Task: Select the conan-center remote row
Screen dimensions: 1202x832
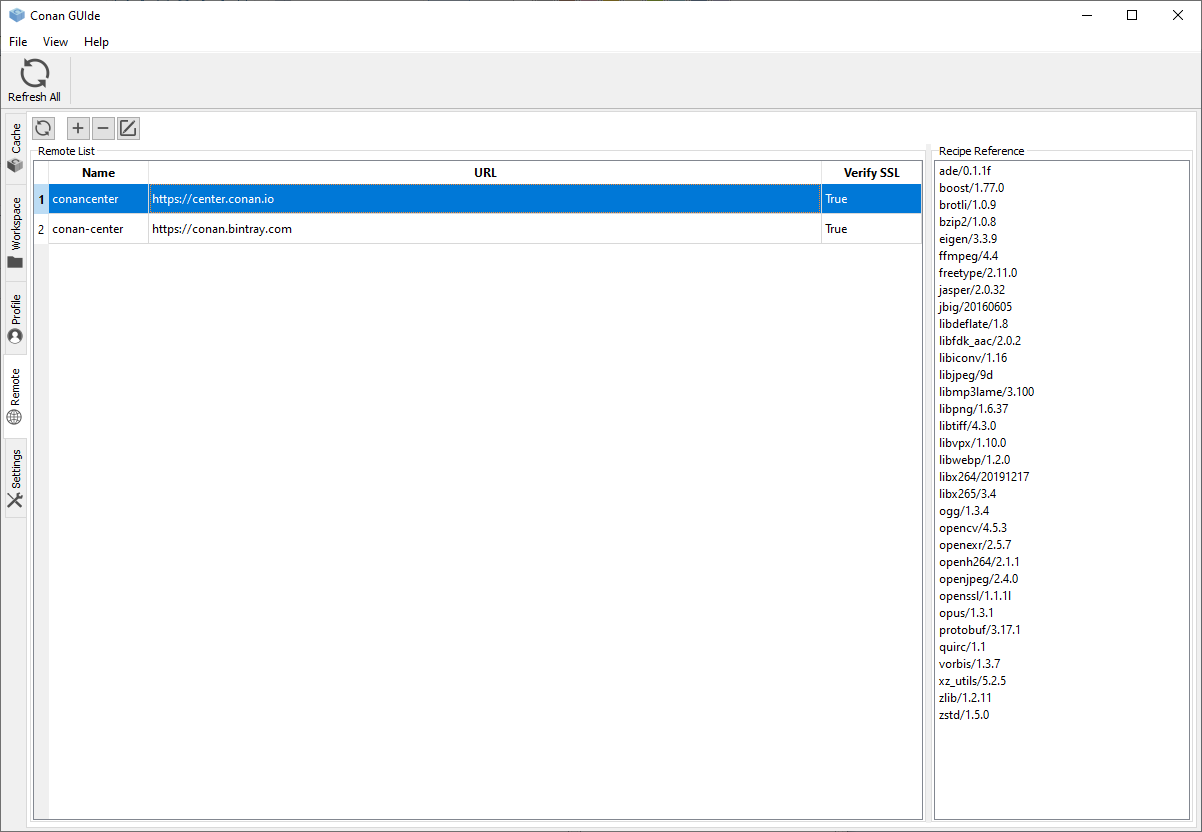Action: (x=88, y=229)
